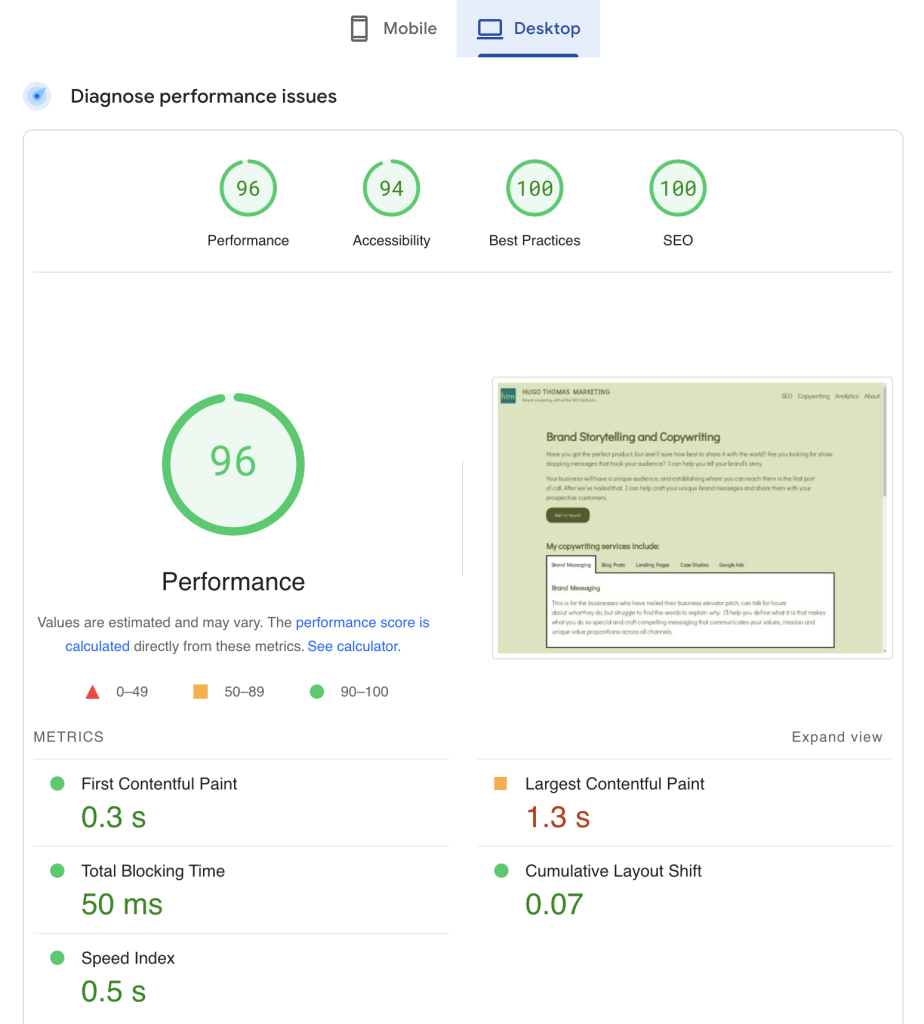Click the mobile phone icon
The width and height of the screenshot is (924, 1024).
[359, 29]
